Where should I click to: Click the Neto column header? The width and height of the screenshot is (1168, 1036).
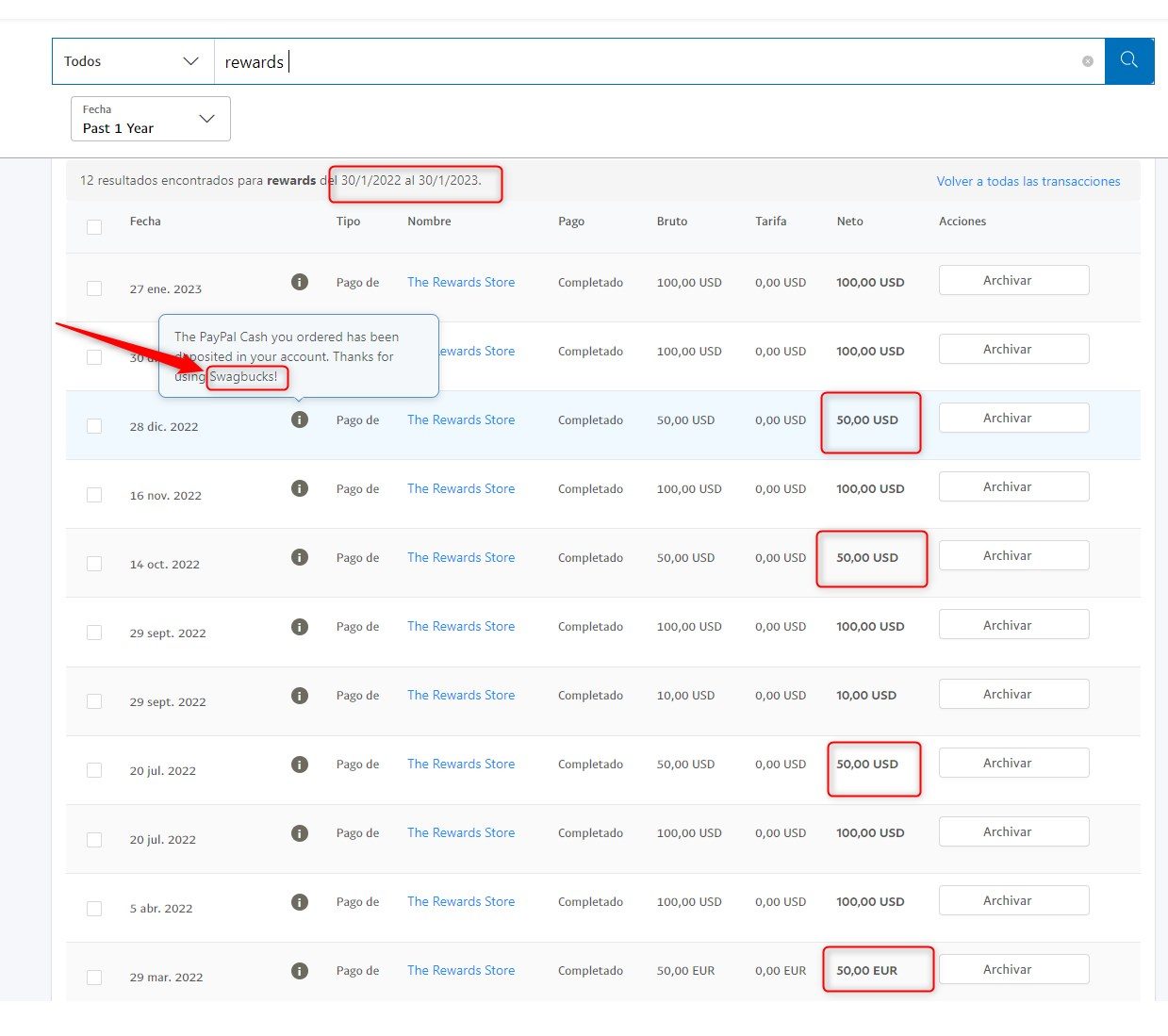click(849, 222)
